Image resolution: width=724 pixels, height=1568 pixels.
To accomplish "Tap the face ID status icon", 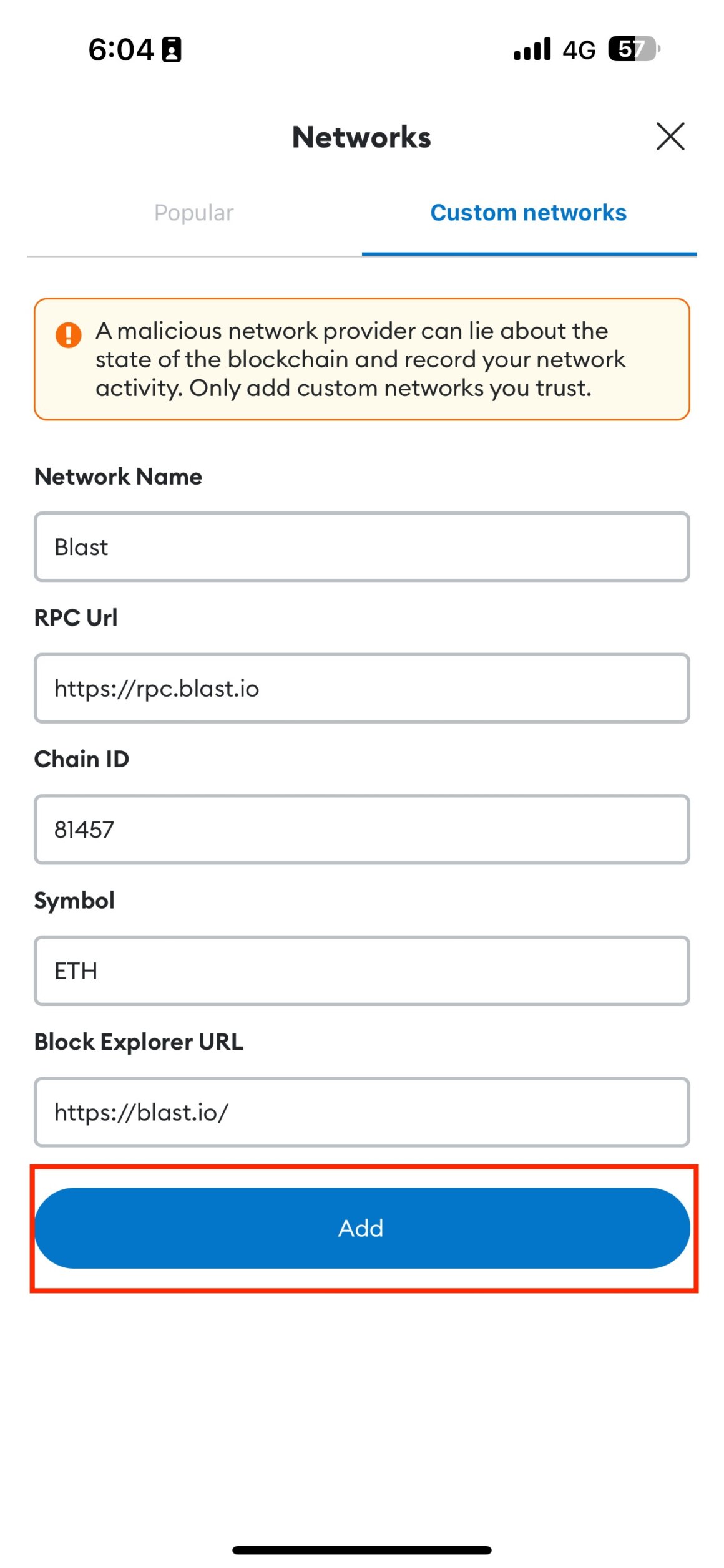I will pyautogui.click(x=170, y=49).
